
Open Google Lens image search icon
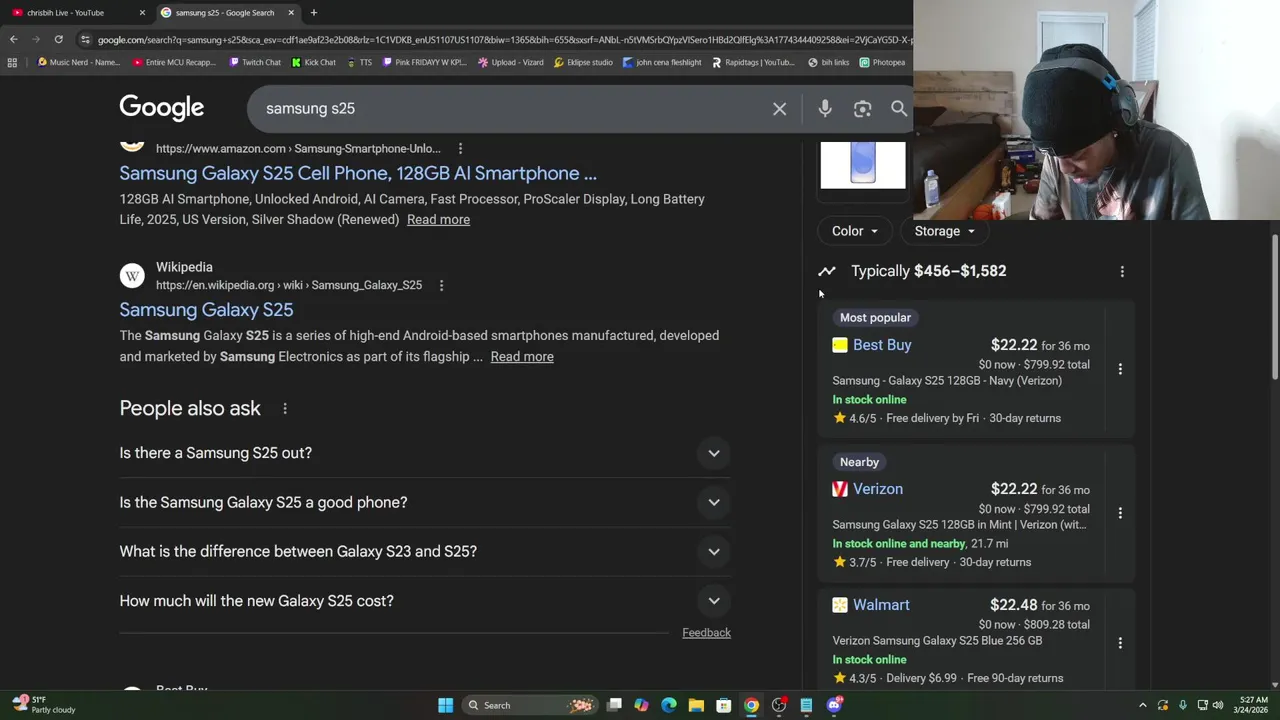coord(862,108)
